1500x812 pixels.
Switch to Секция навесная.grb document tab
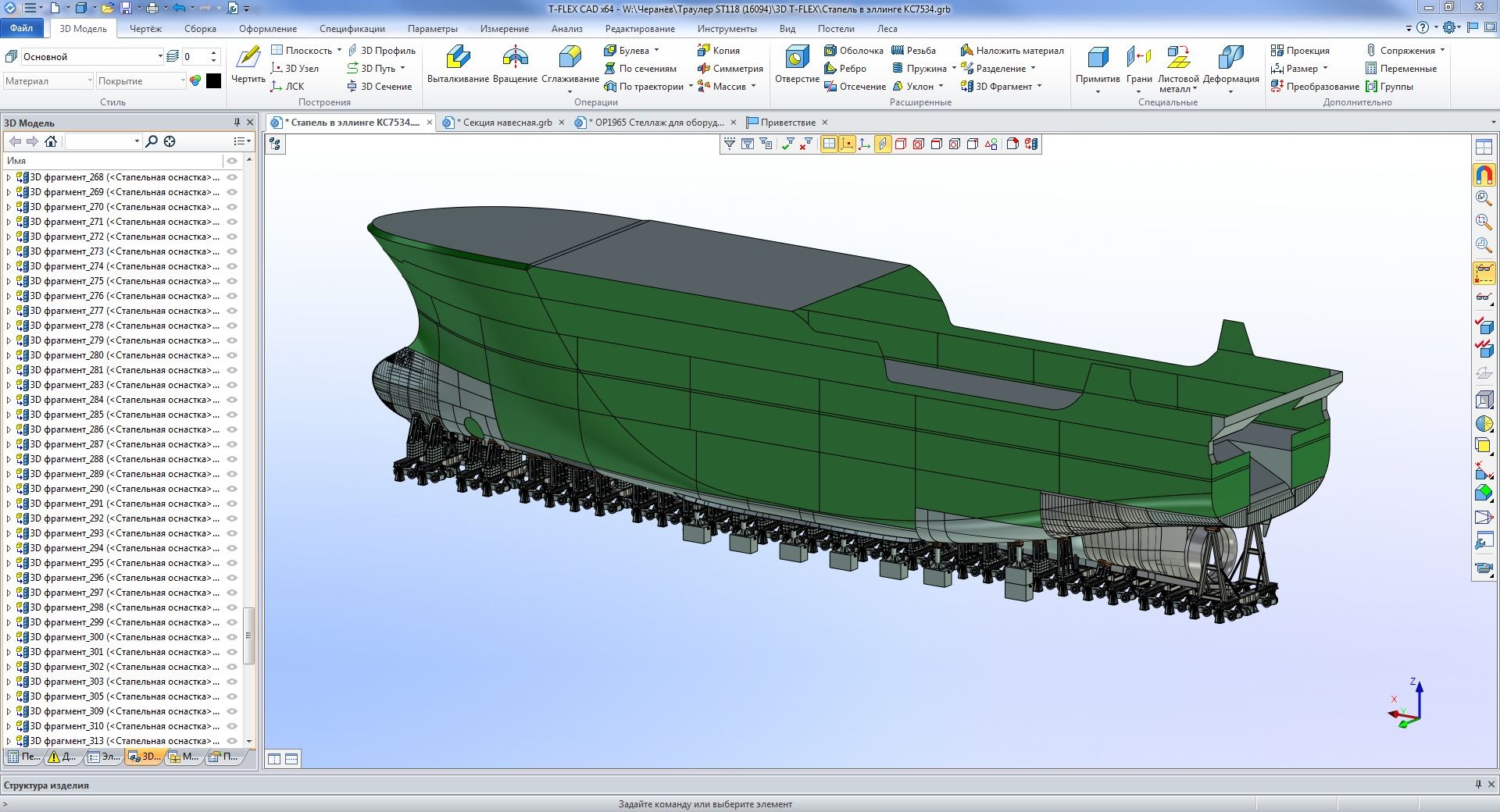pyautogui.click(x=503, y=123)
